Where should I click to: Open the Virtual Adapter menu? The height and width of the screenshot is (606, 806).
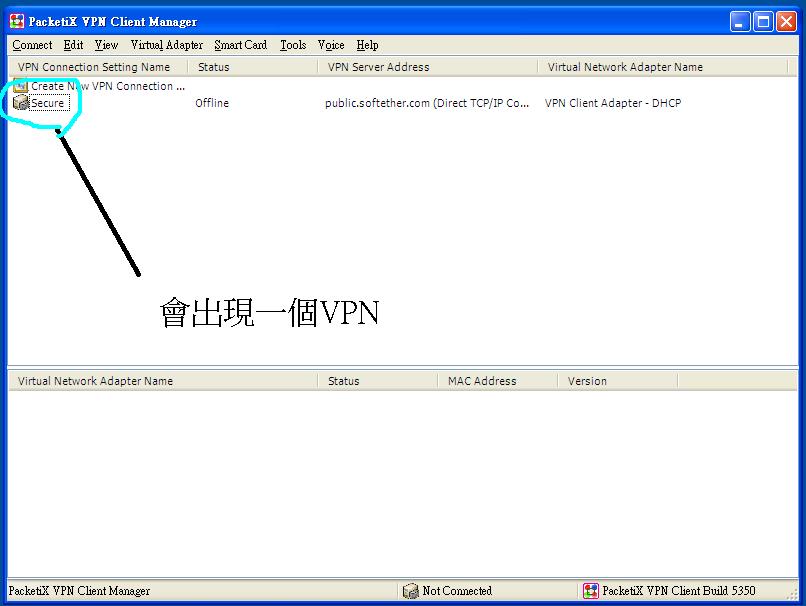[x=167, y=45]
